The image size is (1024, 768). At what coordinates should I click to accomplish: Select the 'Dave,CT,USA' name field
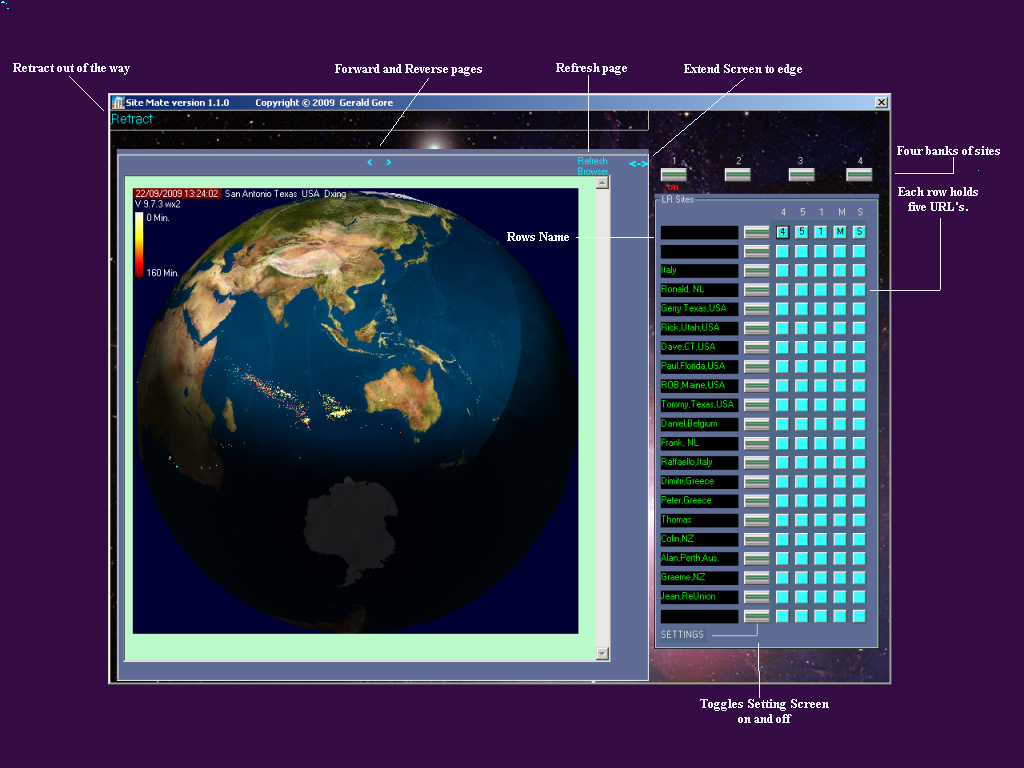699,347
